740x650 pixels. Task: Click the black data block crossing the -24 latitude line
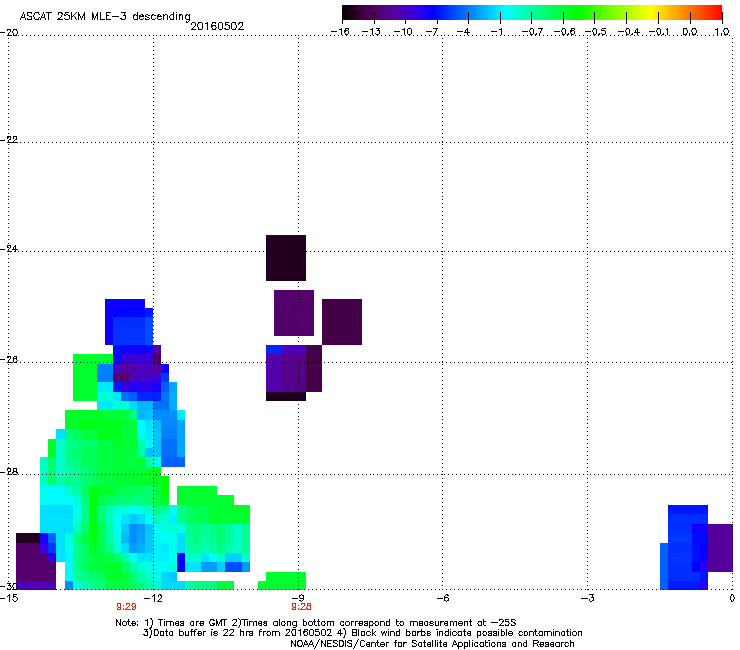(x=286, y=258)
